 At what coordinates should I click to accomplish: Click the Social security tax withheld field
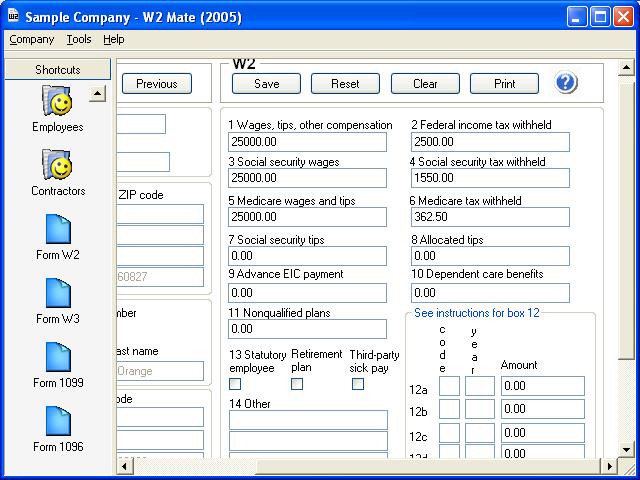[490, 178]
